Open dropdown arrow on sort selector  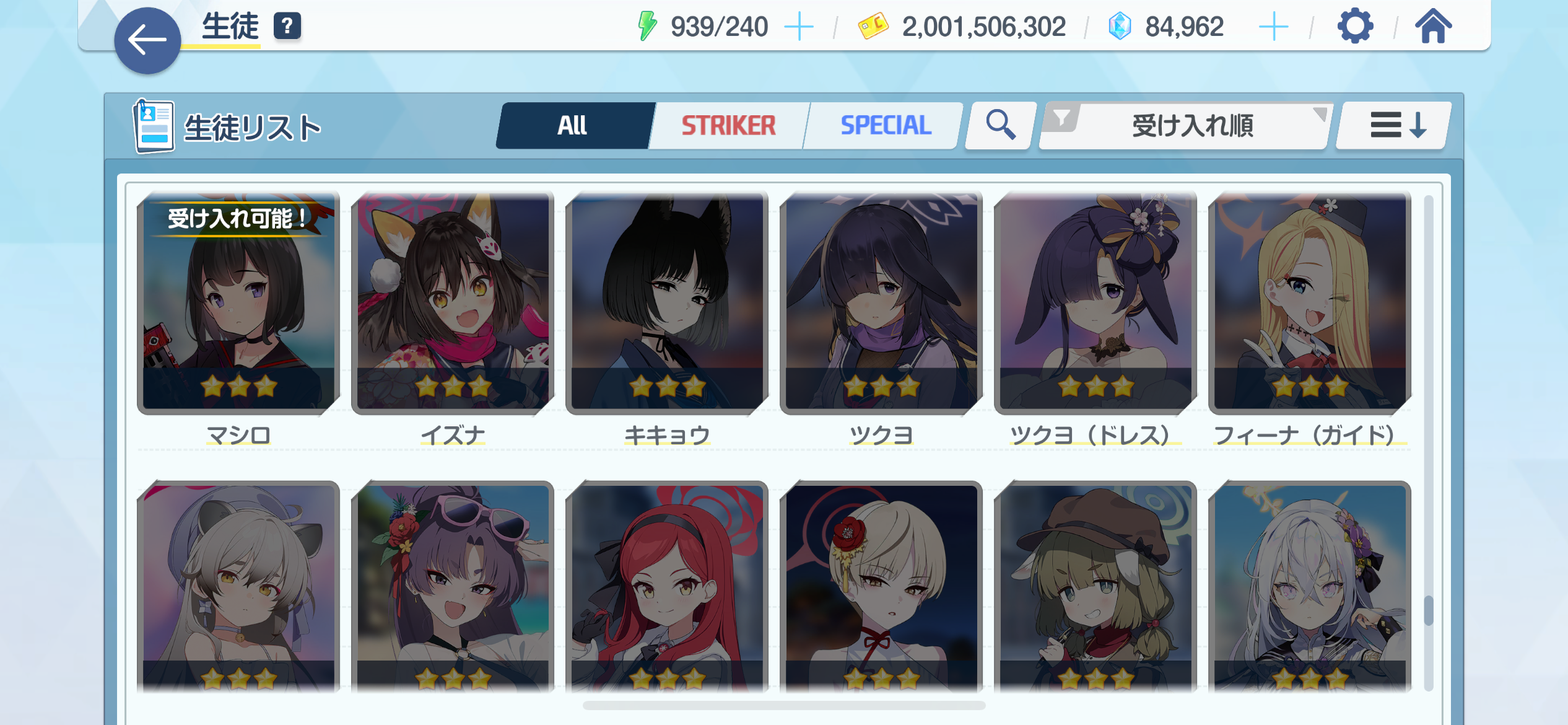tap(1319, 114)
